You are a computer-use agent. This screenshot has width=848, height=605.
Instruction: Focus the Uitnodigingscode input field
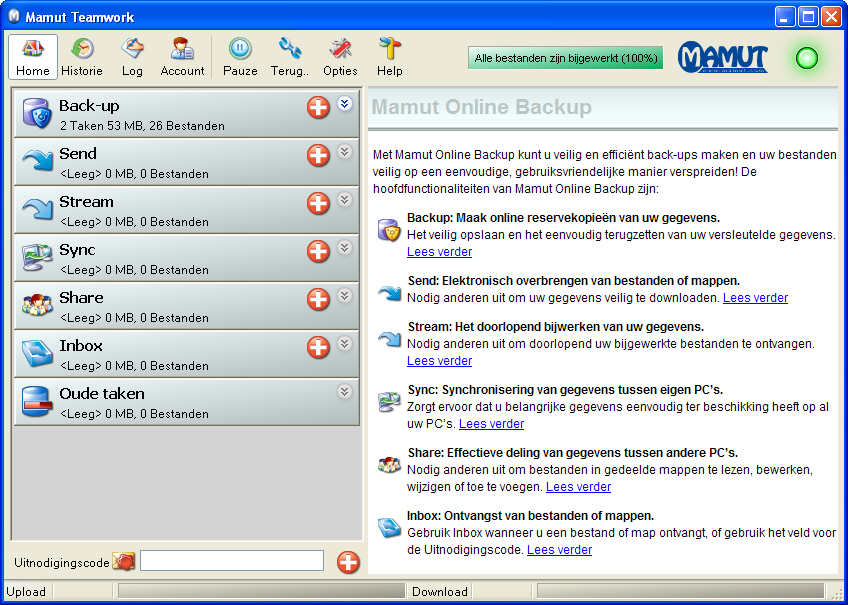[x=232, y=561]
